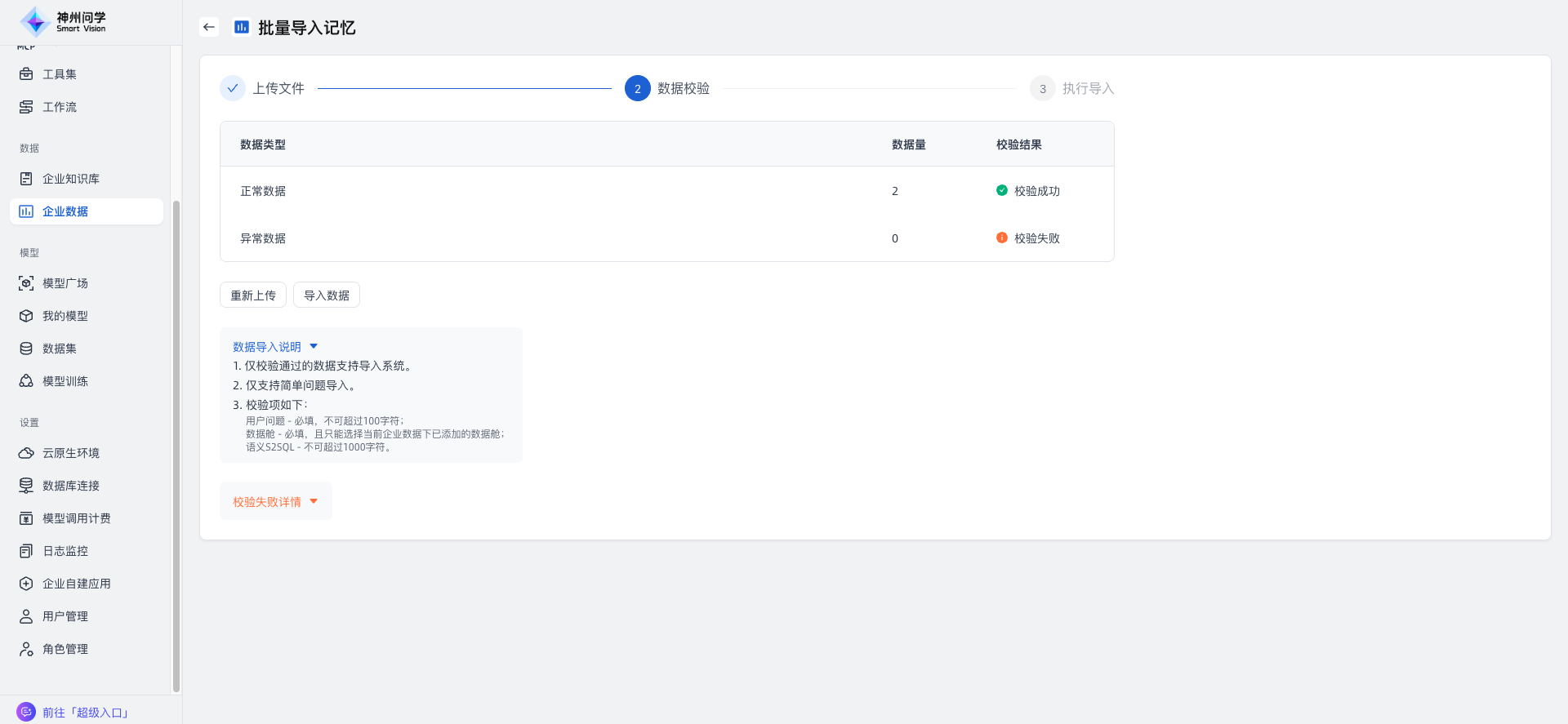
Task: Click the 神州问学 Smart Vision logo
Action: click(x=64, y=22)
